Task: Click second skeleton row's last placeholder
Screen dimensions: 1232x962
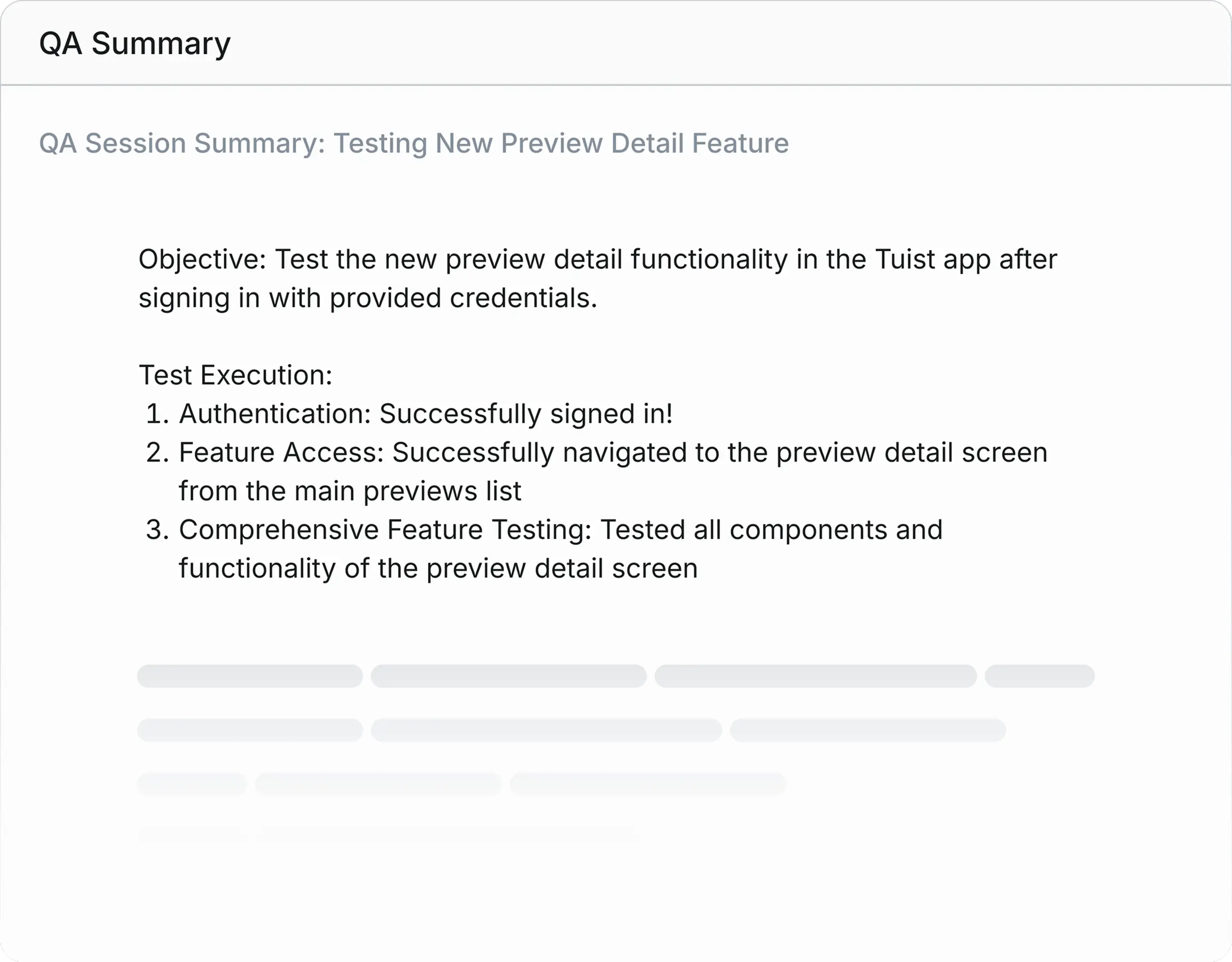Action: tap(868, 730)
